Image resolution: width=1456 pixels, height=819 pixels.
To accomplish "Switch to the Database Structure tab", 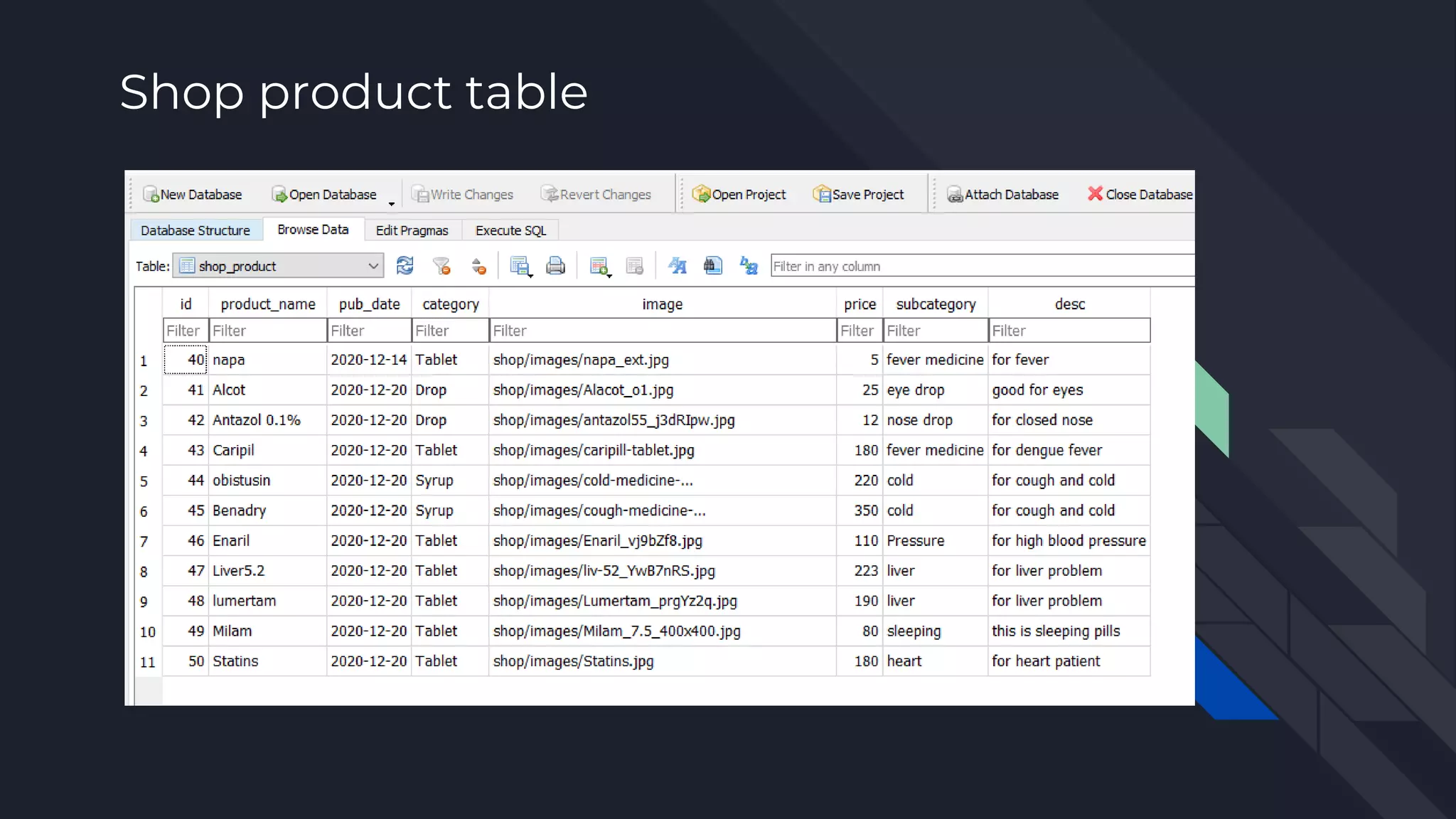I will (196, 230).
